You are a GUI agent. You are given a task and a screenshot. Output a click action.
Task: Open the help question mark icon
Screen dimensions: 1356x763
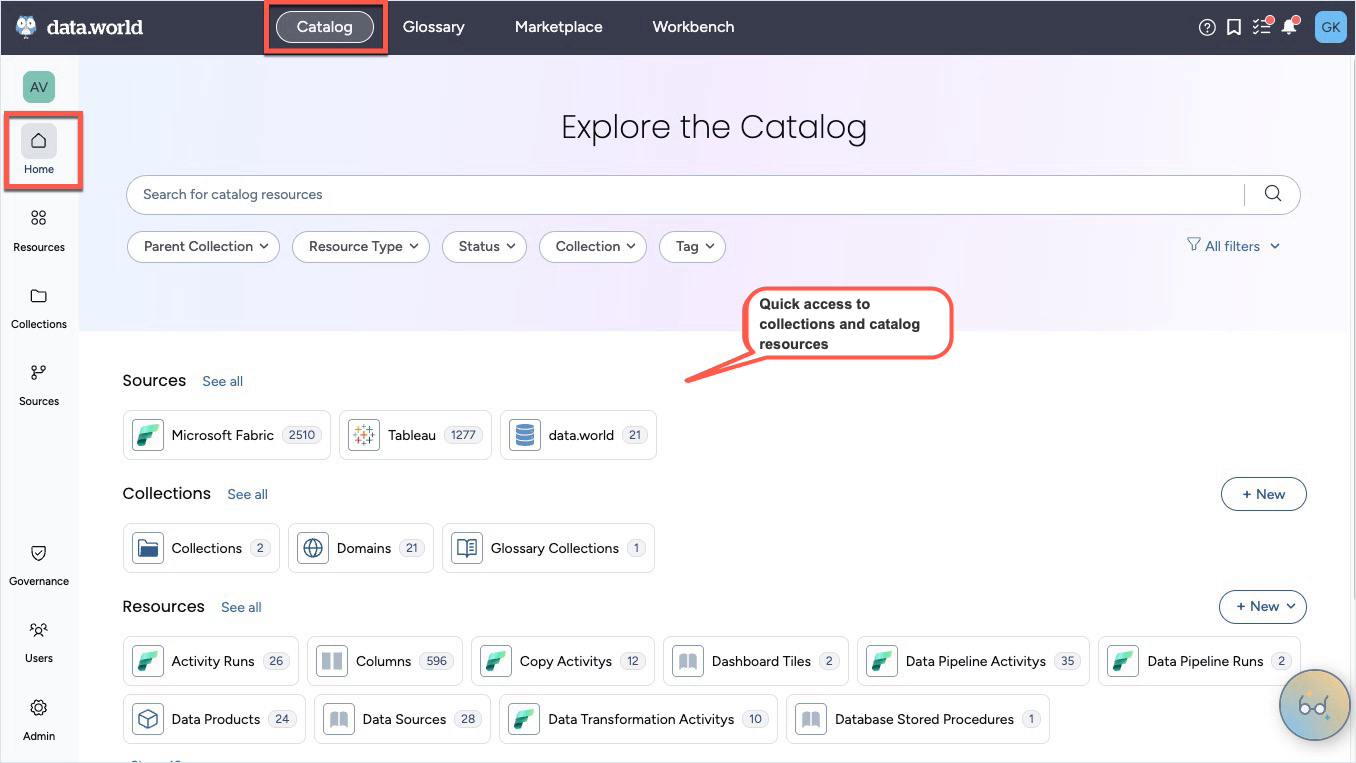pyautogui.click(x=1207, y=27)
